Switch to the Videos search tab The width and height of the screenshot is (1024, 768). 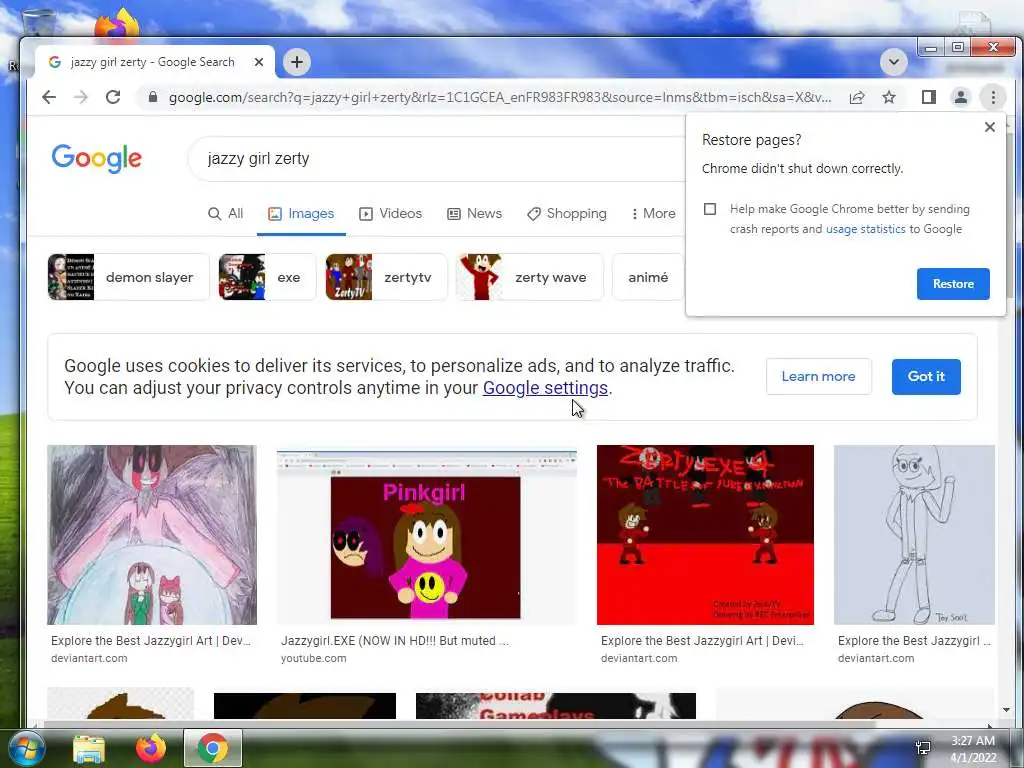[x=391, y=214]
